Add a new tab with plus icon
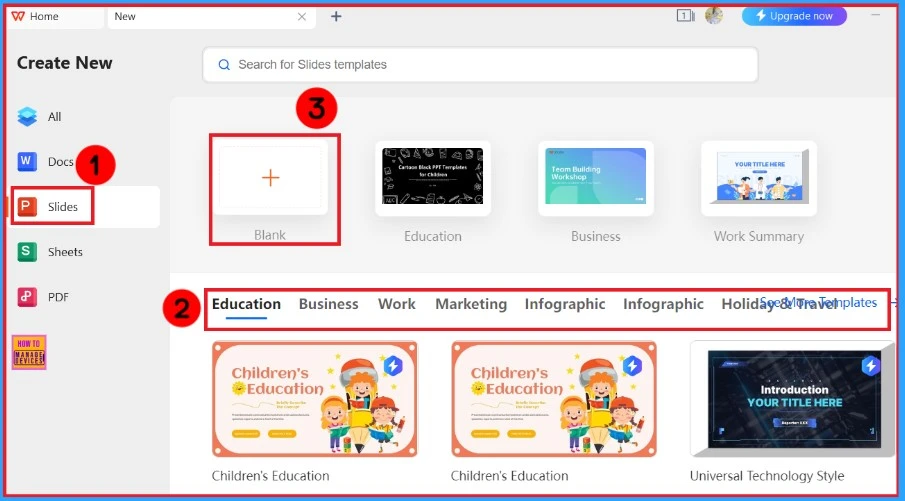 (336, 17)
